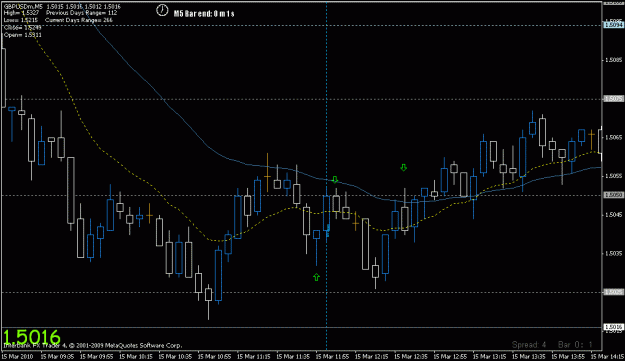Click the '15 Mar 13:55' time axis label
The image size is (625, 361).
coord(568,356)
